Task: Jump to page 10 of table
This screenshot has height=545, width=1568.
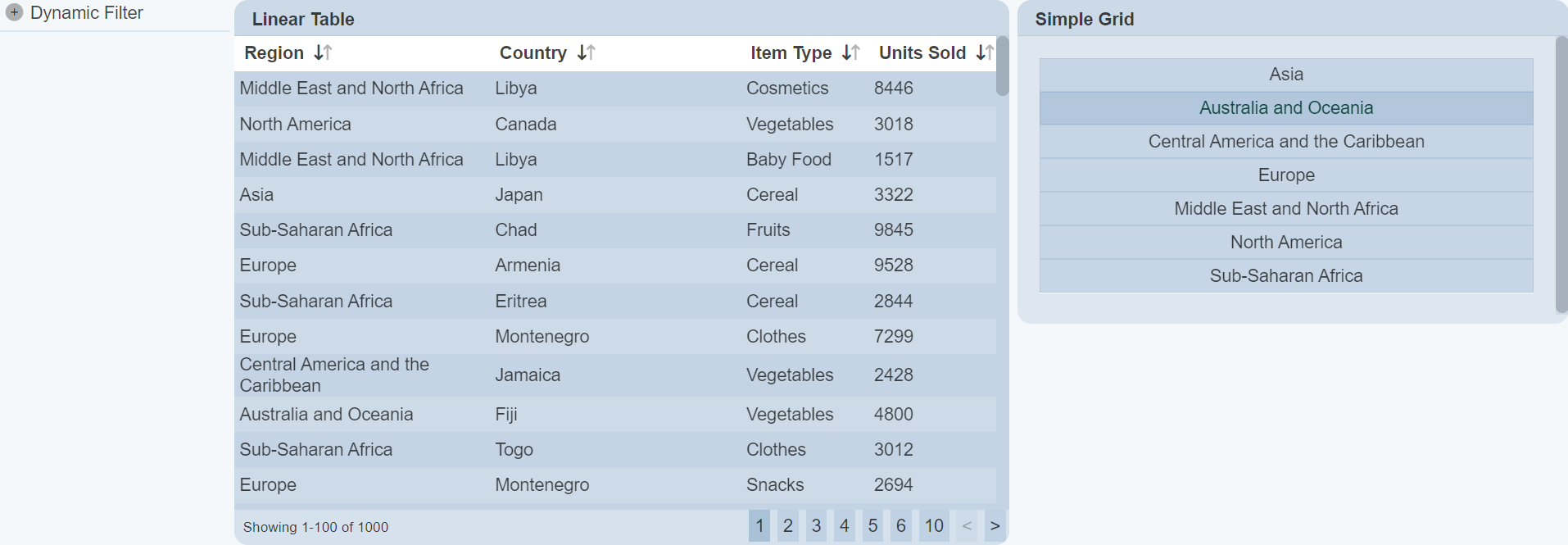Action: pos(934,526)
